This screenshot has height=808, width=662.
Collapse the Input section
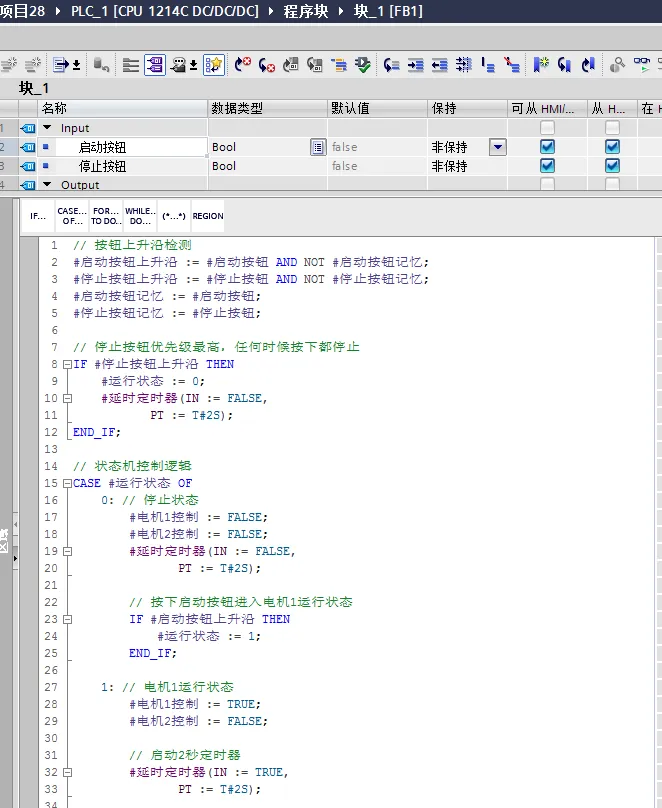(x=47, y=127)
